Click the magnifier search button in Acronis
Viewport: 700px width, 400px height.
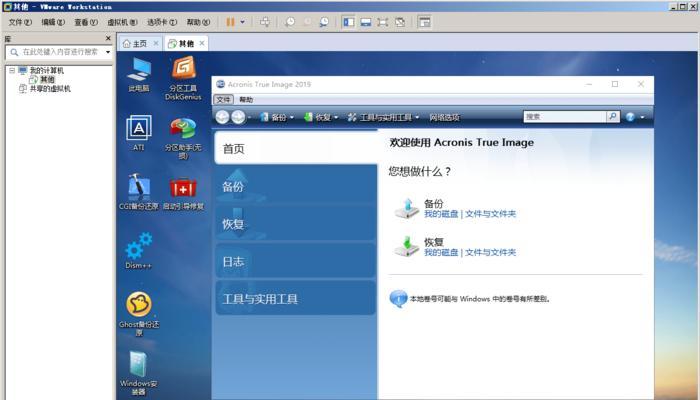click(x=613, y=117)
